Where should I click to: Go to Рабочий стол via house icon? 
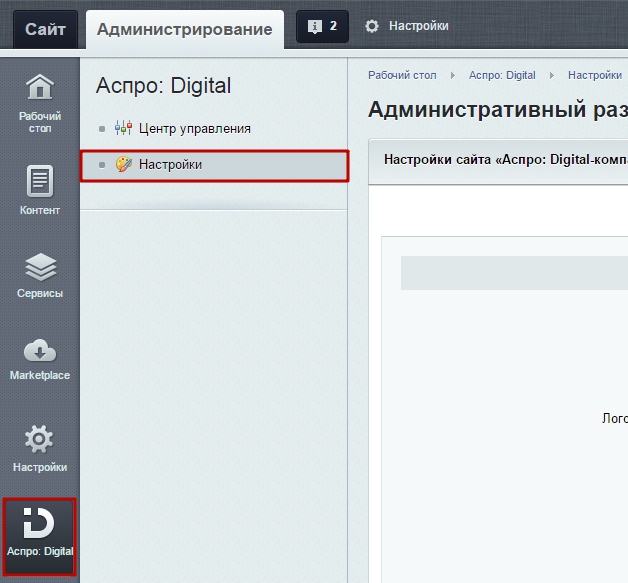pos(40,86)
